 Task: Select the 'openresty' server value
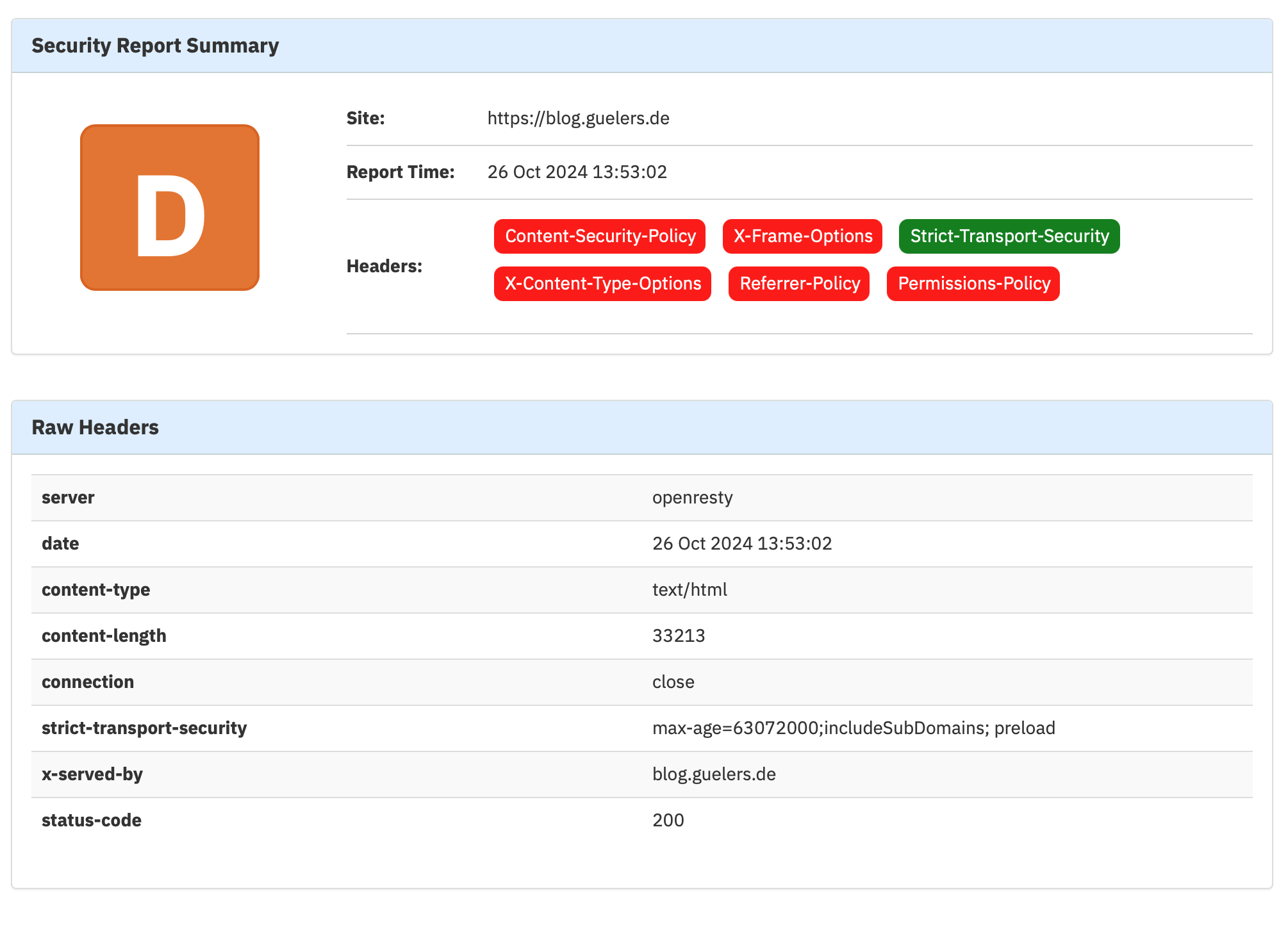tap(693, 498)
